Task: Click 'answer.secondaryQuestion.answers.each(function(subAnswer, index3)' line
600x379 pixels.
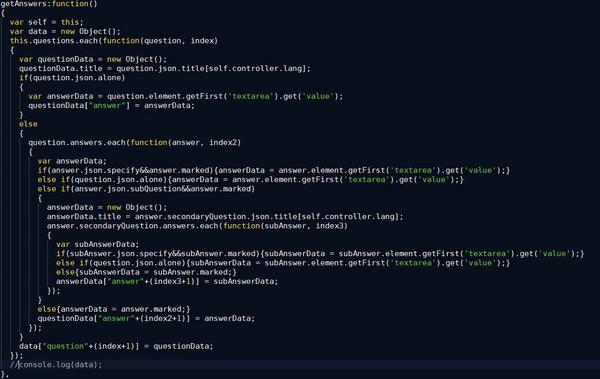Action: pos(197,226)
